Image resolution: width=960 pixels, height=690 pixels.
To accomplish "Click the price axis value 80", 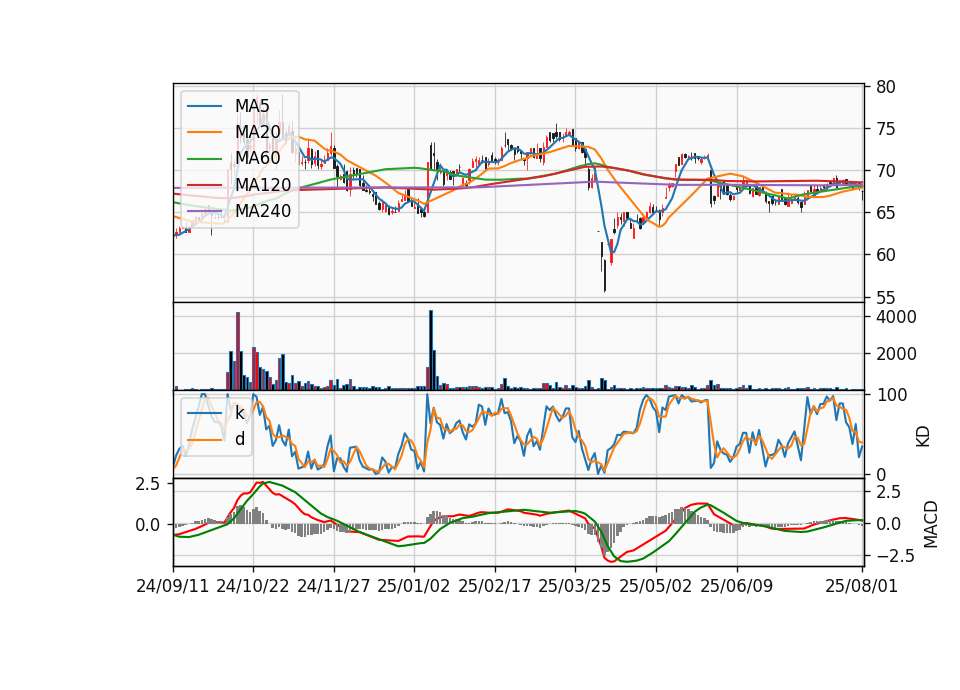I will [x=885, y=87].
